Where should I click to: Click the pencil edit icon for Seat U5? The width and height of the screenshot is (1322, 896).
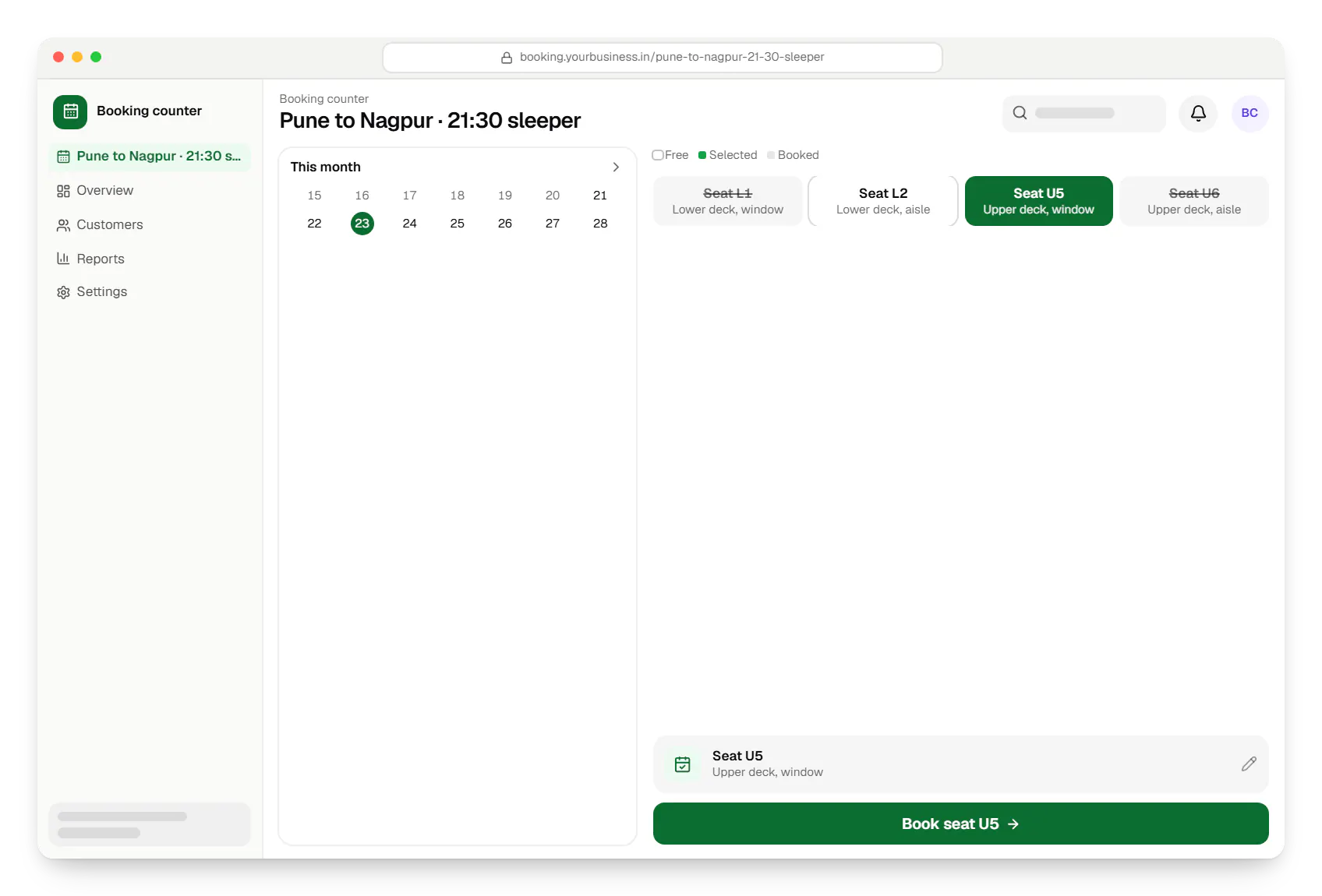(x=1249, y=764)
